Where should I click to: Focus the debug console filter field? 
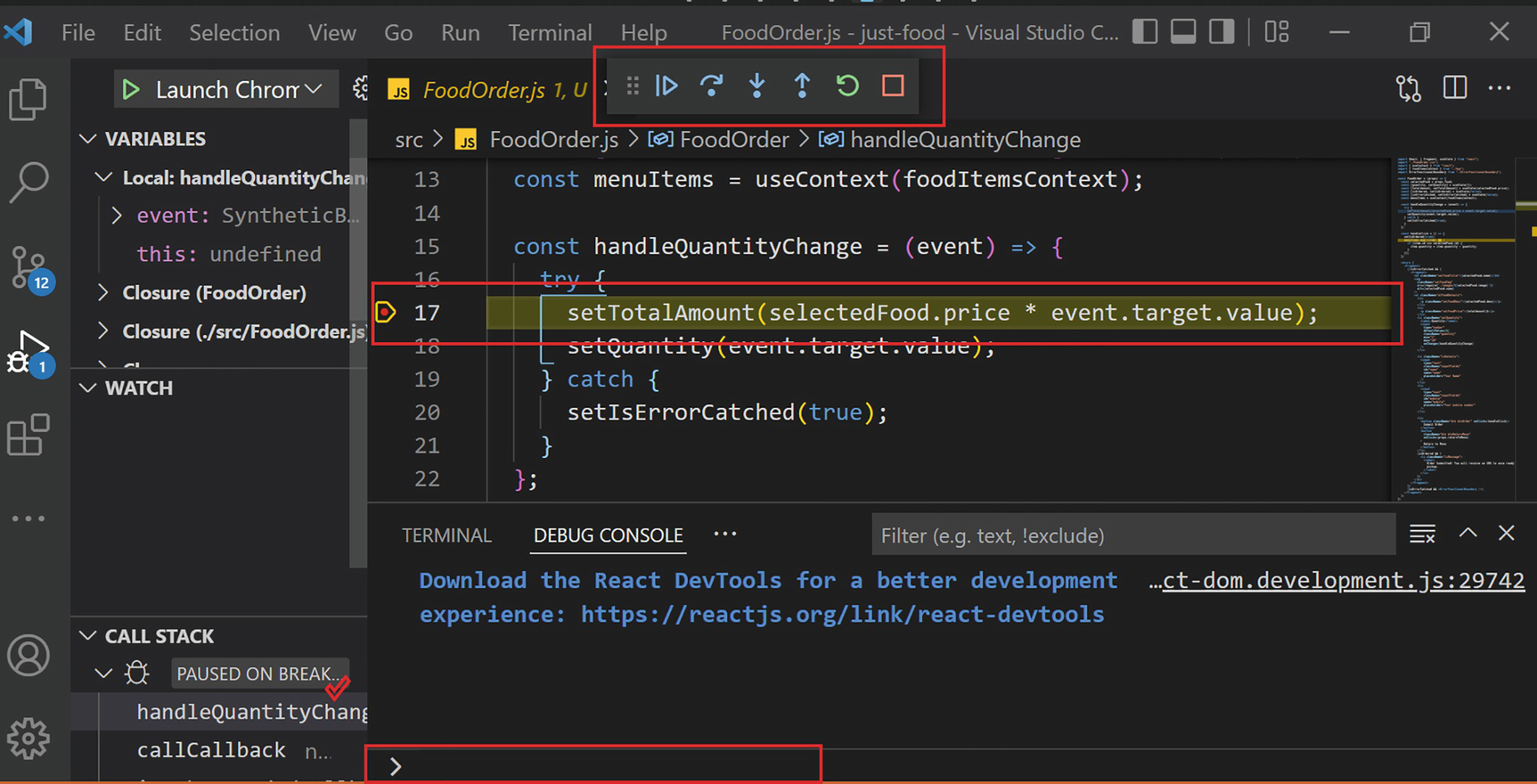1132,535
